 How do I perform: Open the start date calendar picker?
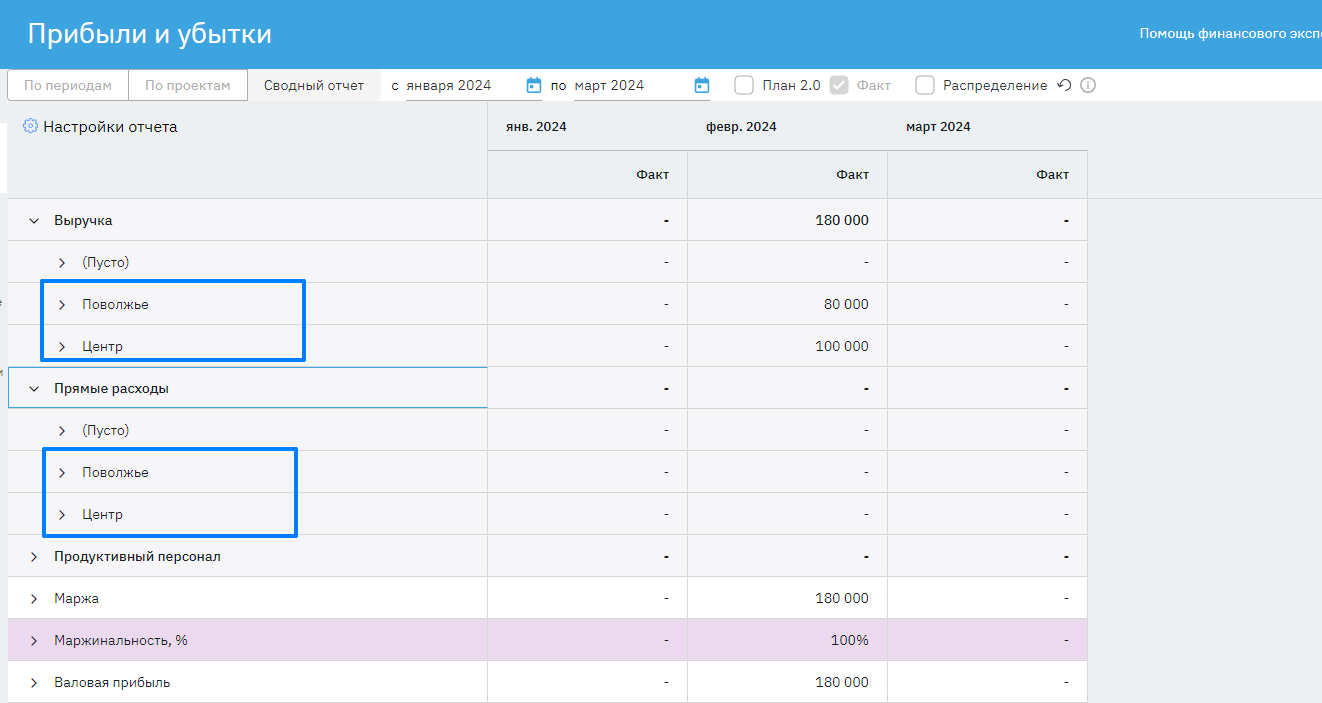pyautogui.click(x=534, y=86)
